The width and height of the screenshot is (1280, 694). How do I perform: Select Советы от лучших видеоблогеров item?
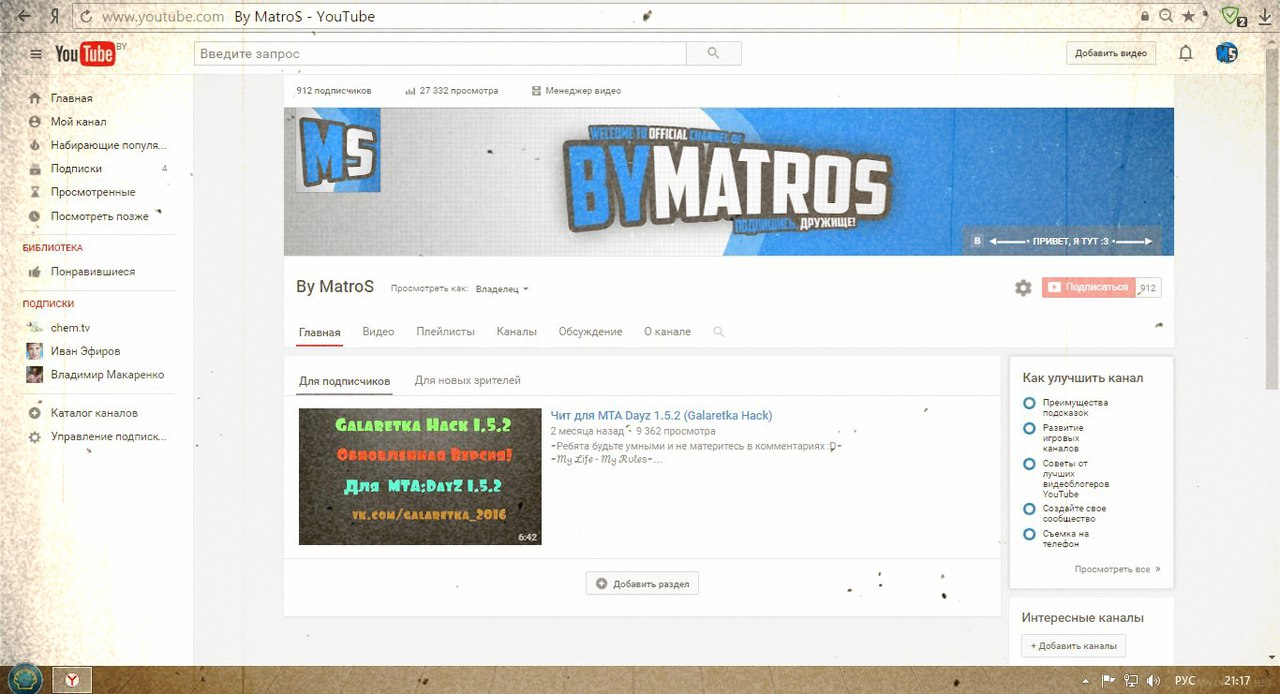1029,464
